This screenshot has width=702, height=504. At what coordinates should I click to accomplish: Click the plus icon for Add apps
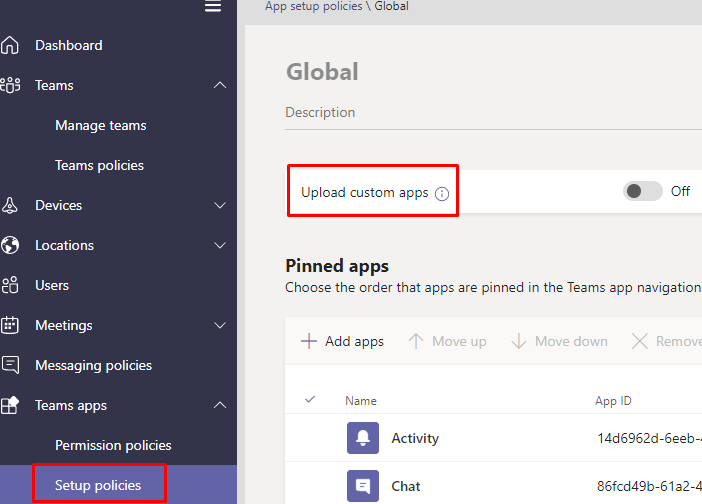point(309,341)
